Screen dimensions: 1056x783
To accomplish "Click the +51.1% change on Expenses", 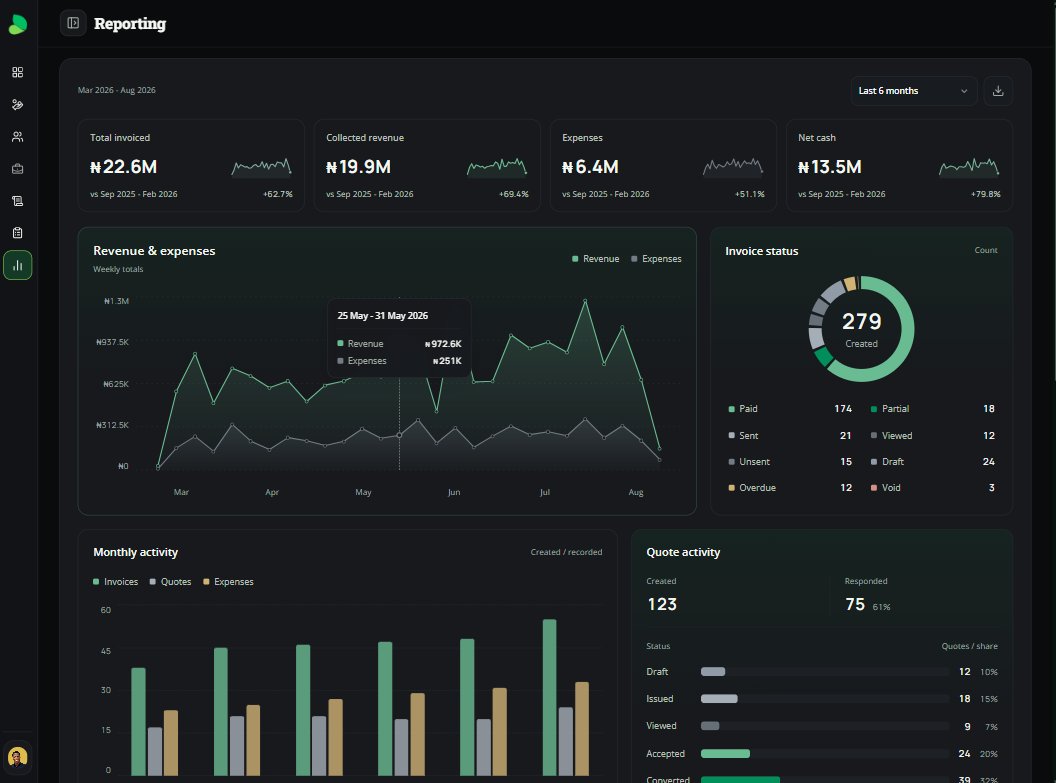I will coord(750,194).
